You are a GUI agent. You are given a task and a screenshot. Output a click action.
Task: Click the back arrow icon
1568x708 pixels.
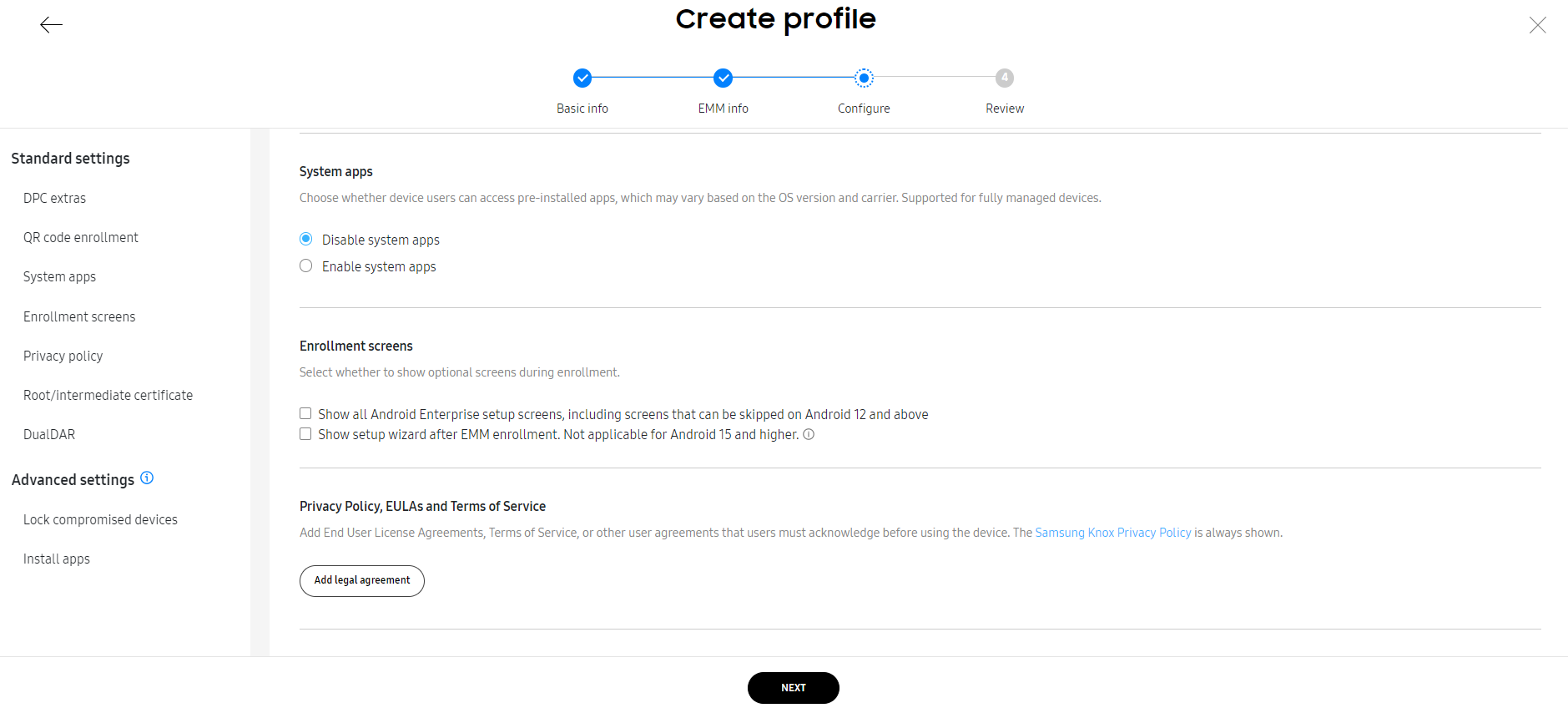point(51,25)
